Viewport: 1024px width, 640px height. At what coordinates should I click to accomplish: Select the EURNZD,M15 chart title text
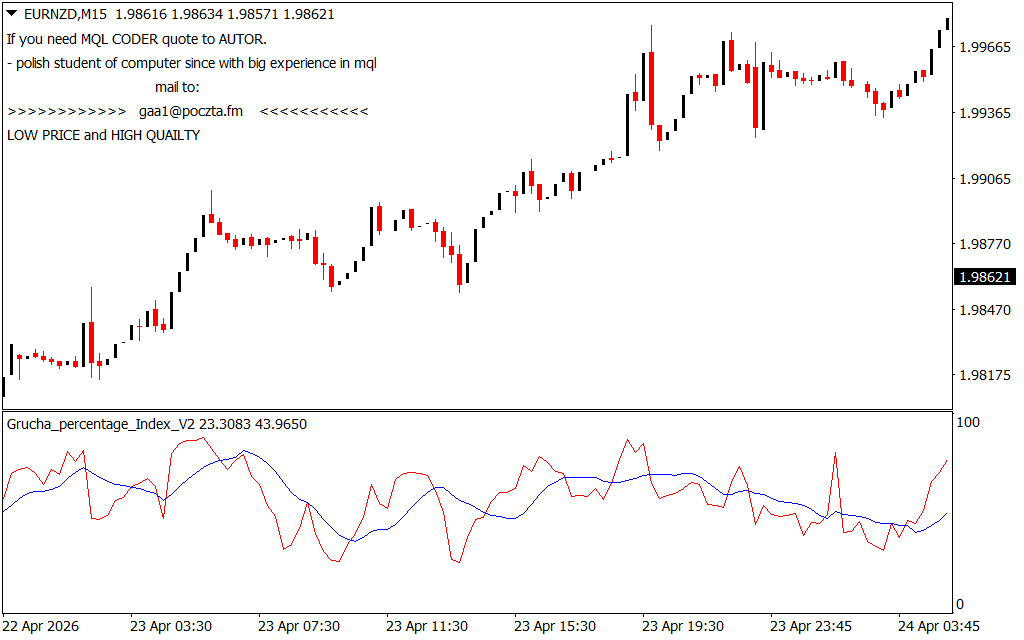point(65,14)
